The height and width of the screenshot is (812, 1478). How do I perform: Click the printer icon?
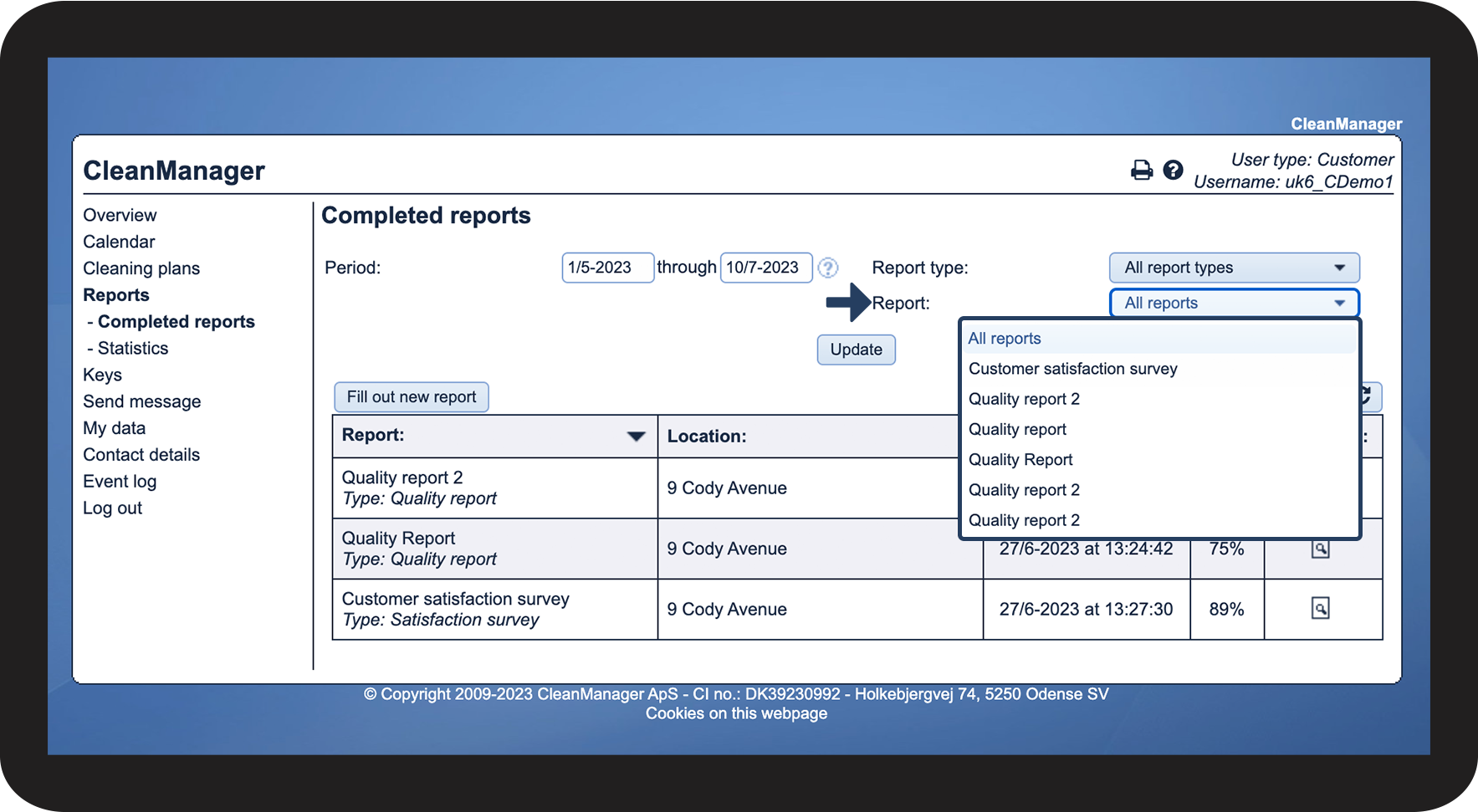[x=1141, y=171]
